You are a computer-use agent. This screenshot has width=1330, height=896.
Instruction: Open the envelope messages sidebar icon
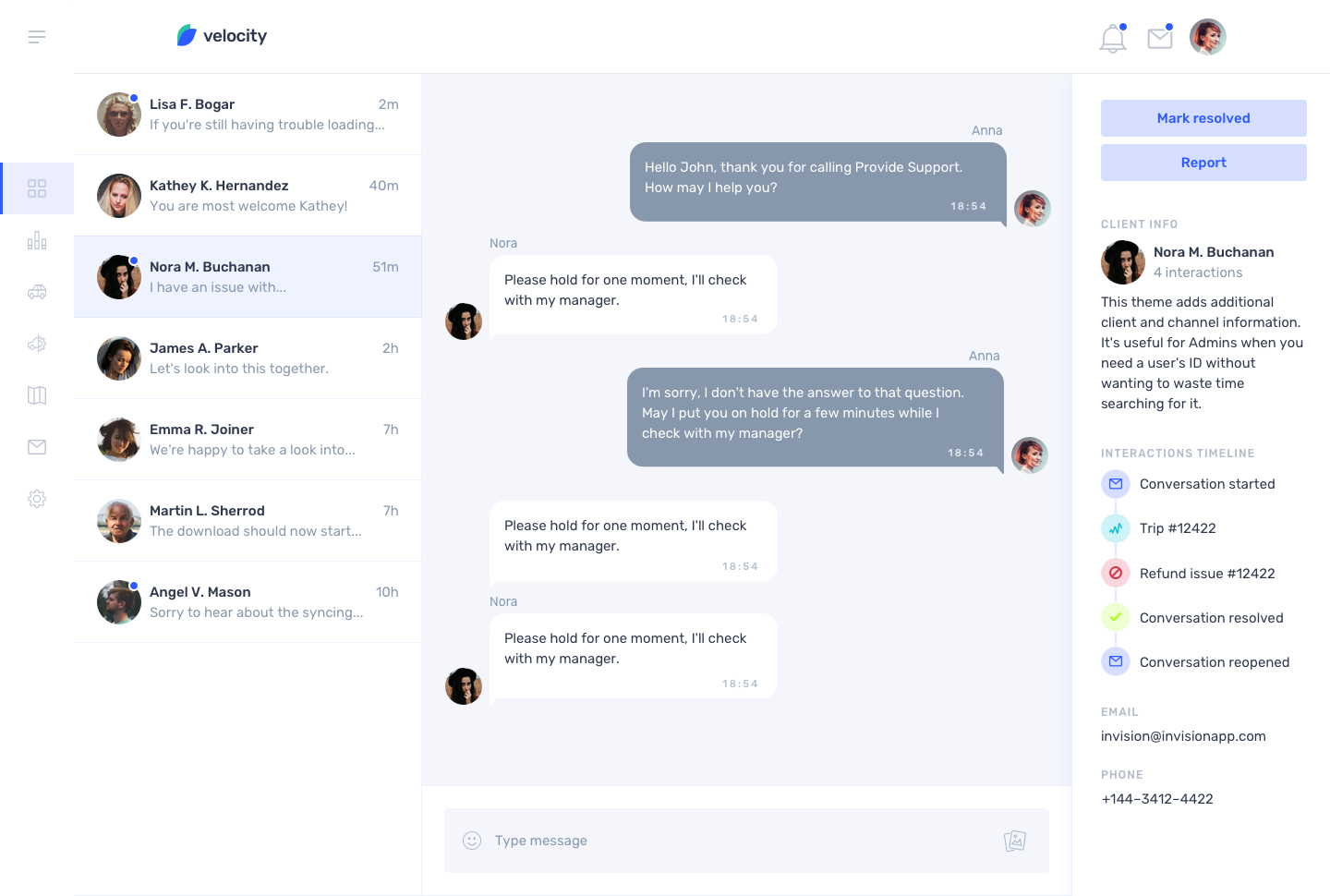(37, 447)
